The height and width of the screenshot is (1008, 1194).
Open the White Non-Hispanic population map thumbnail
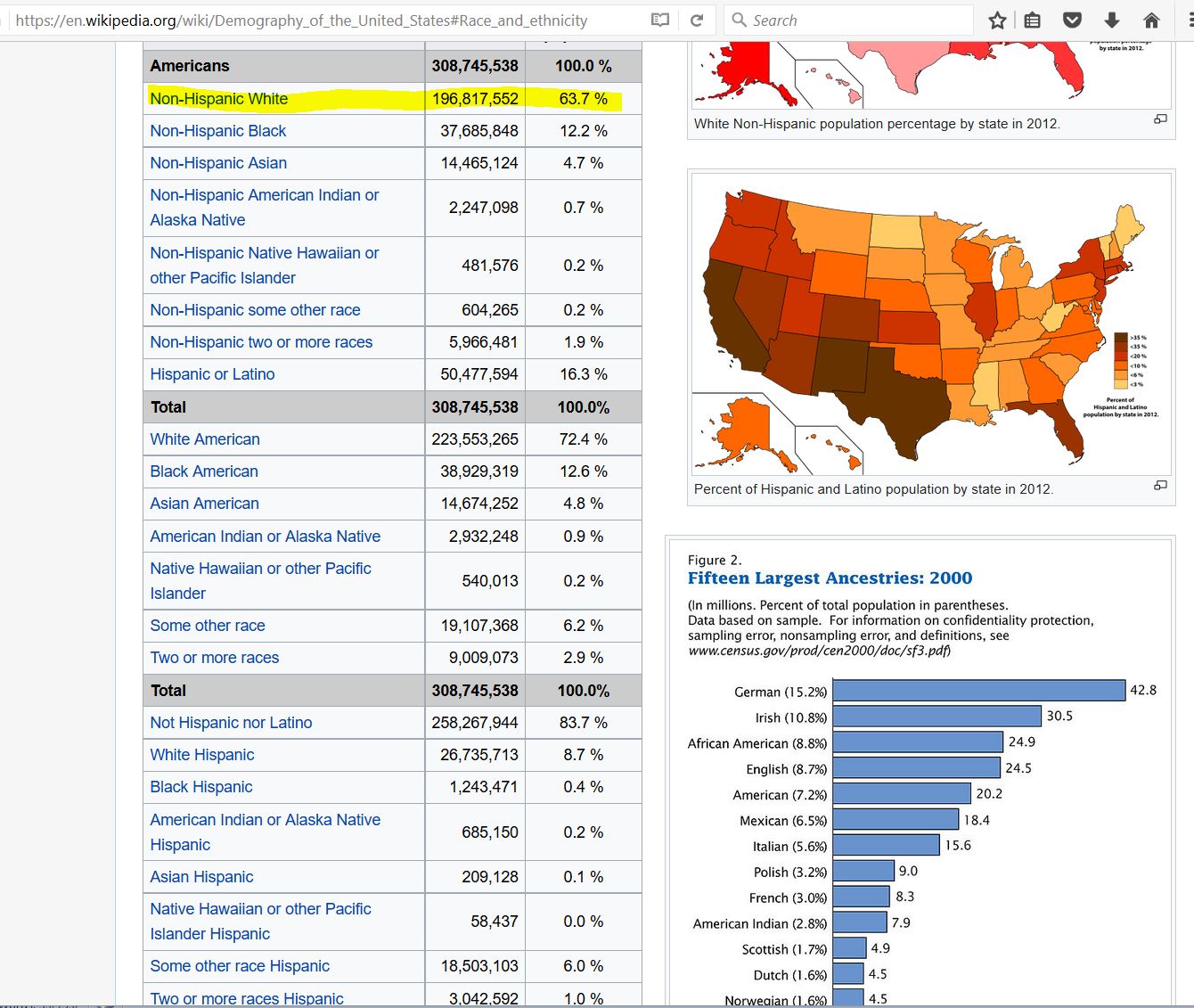coord(931,75)
